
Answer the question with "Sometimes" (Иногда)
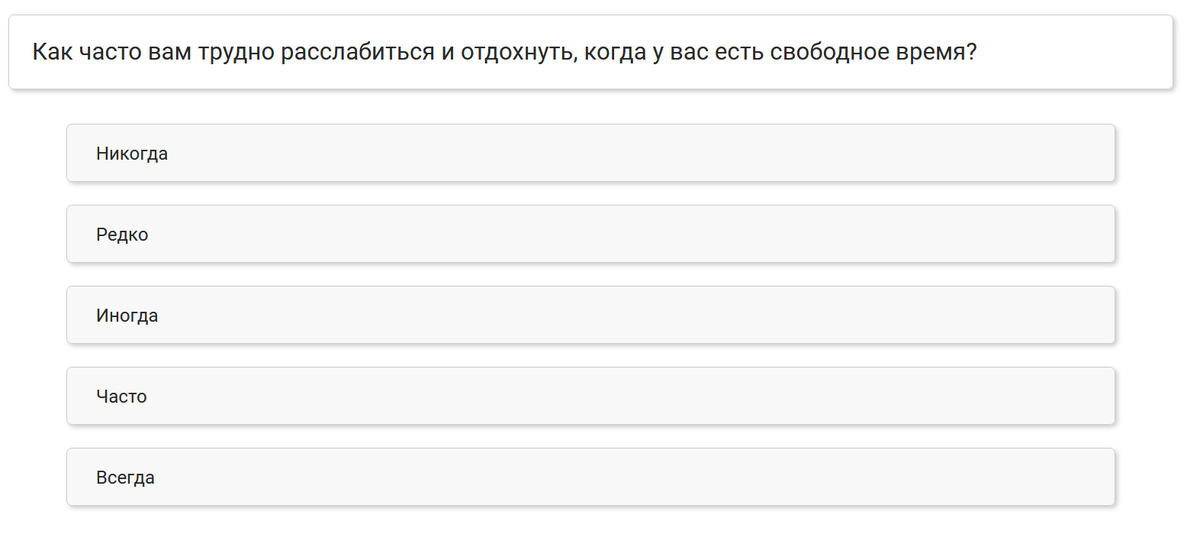[590, 315]
